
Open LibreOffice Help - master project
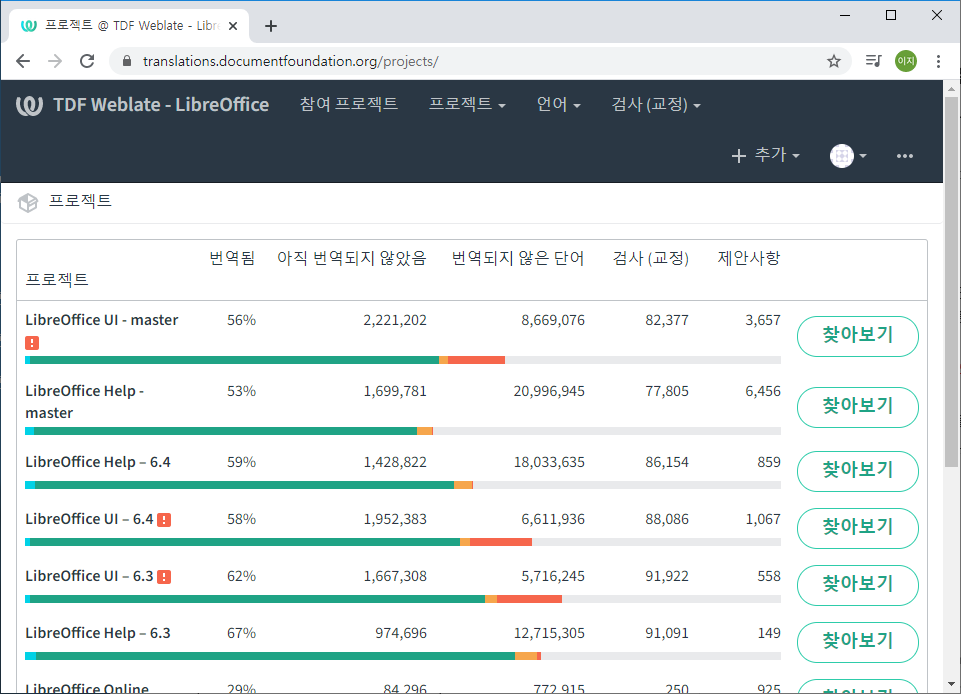(85, 402)
